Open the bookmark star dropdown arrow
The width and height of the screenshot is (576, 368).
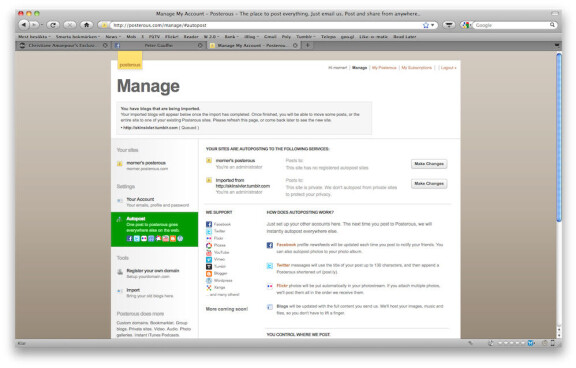pos(432,25)
